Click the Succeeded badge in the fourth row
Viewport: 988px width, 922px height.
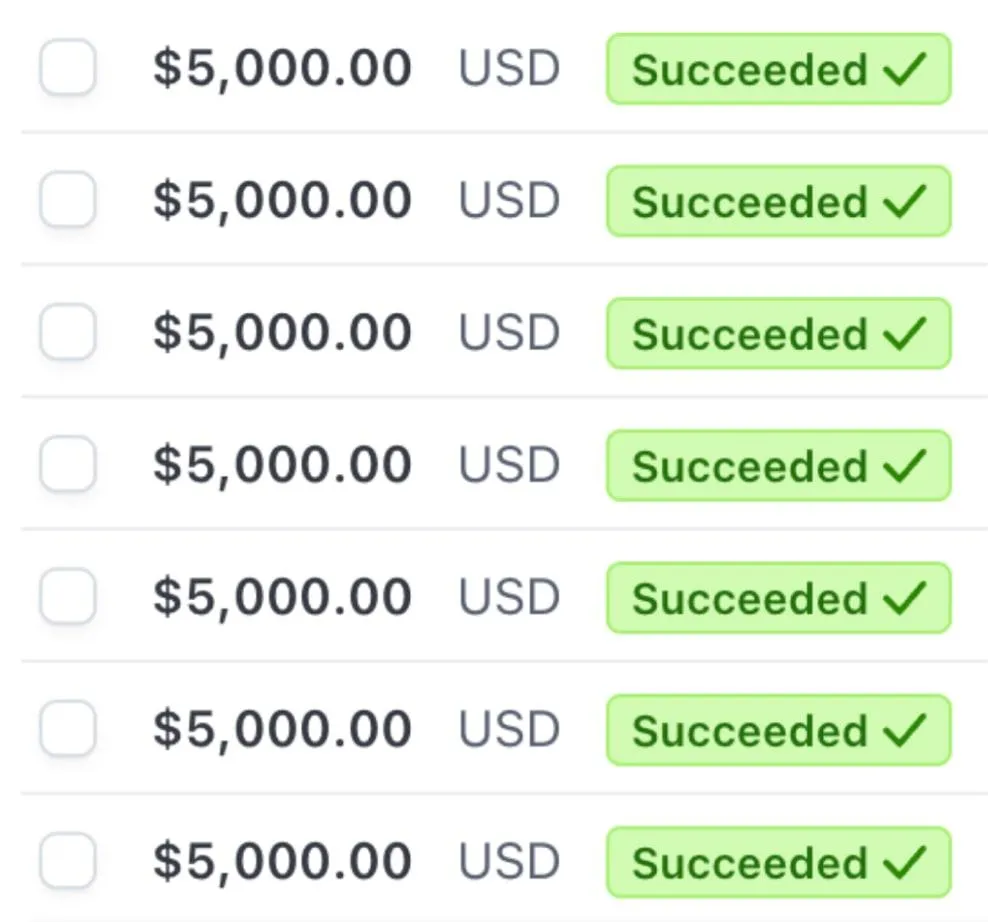tap(778, 466)
